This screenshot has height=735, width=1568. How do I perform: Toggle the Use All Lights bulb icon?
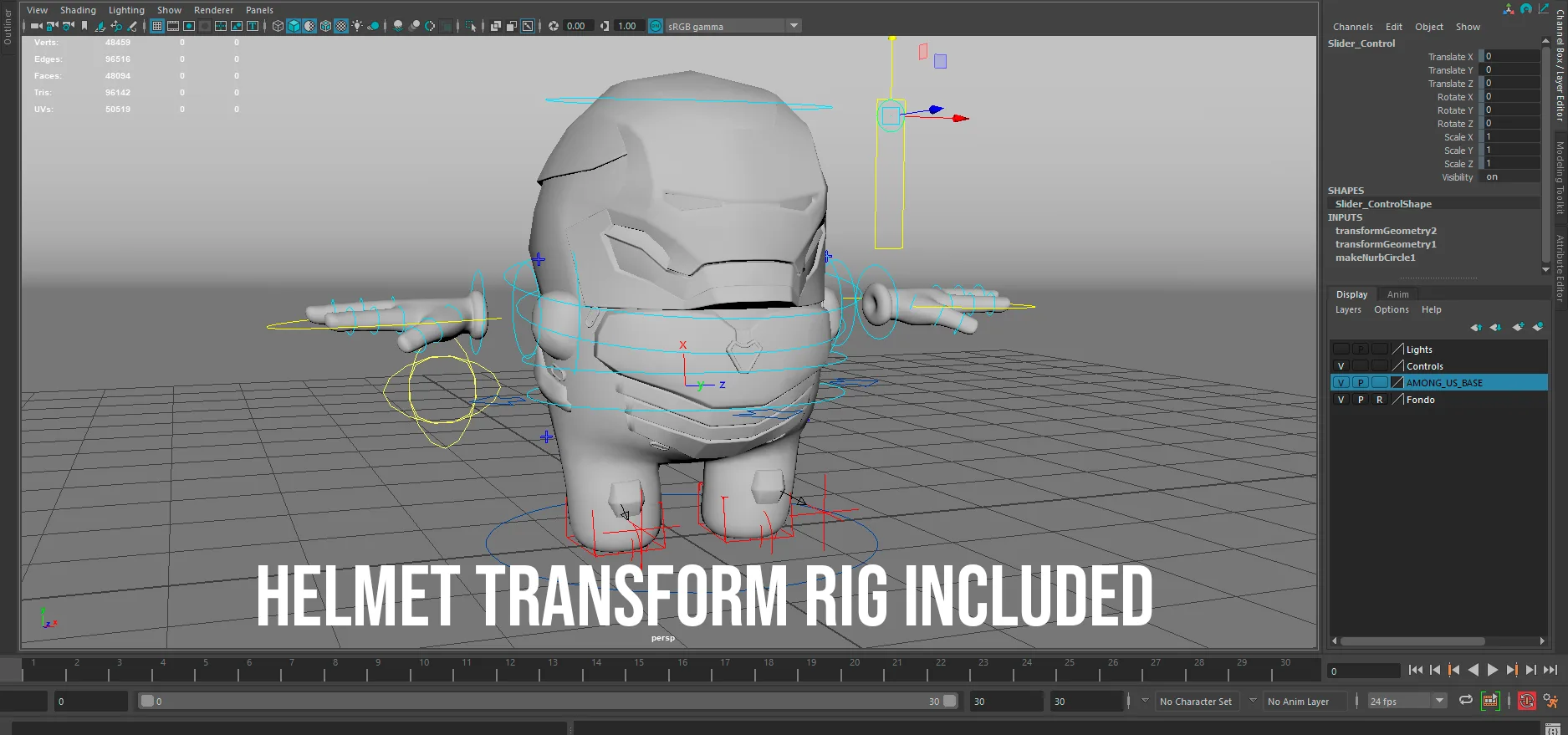point(357,26)
